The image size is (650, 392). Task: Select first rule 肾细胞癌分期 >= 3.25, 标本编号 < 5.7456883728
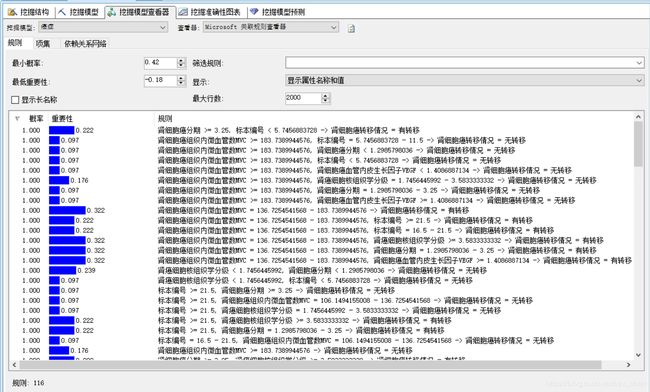click(x=289, y=130)
